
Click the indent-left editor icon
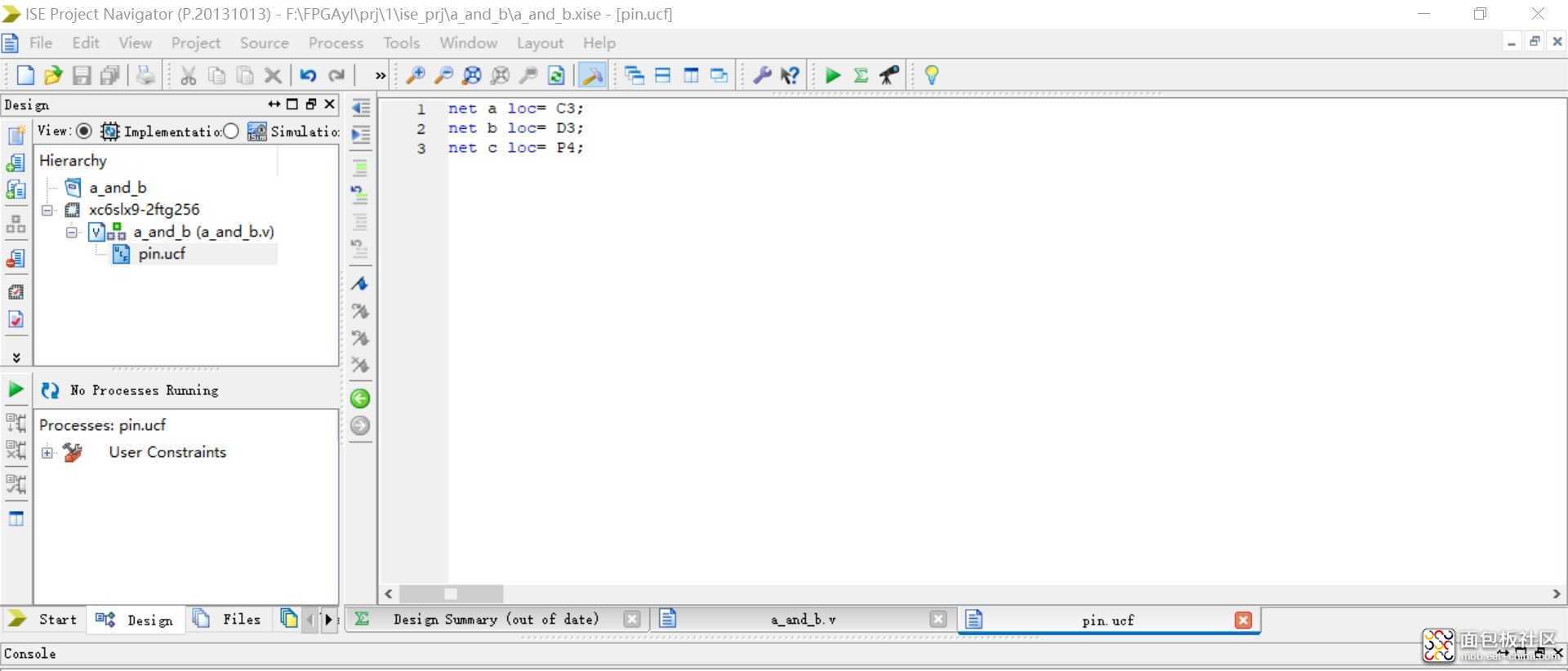coord(360,107)
